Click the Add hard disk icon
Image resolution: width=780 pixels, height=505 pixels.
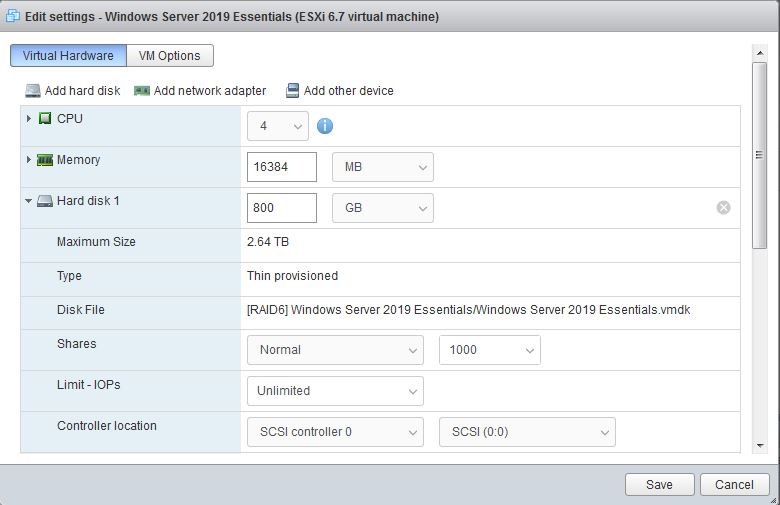click(33, 91)
